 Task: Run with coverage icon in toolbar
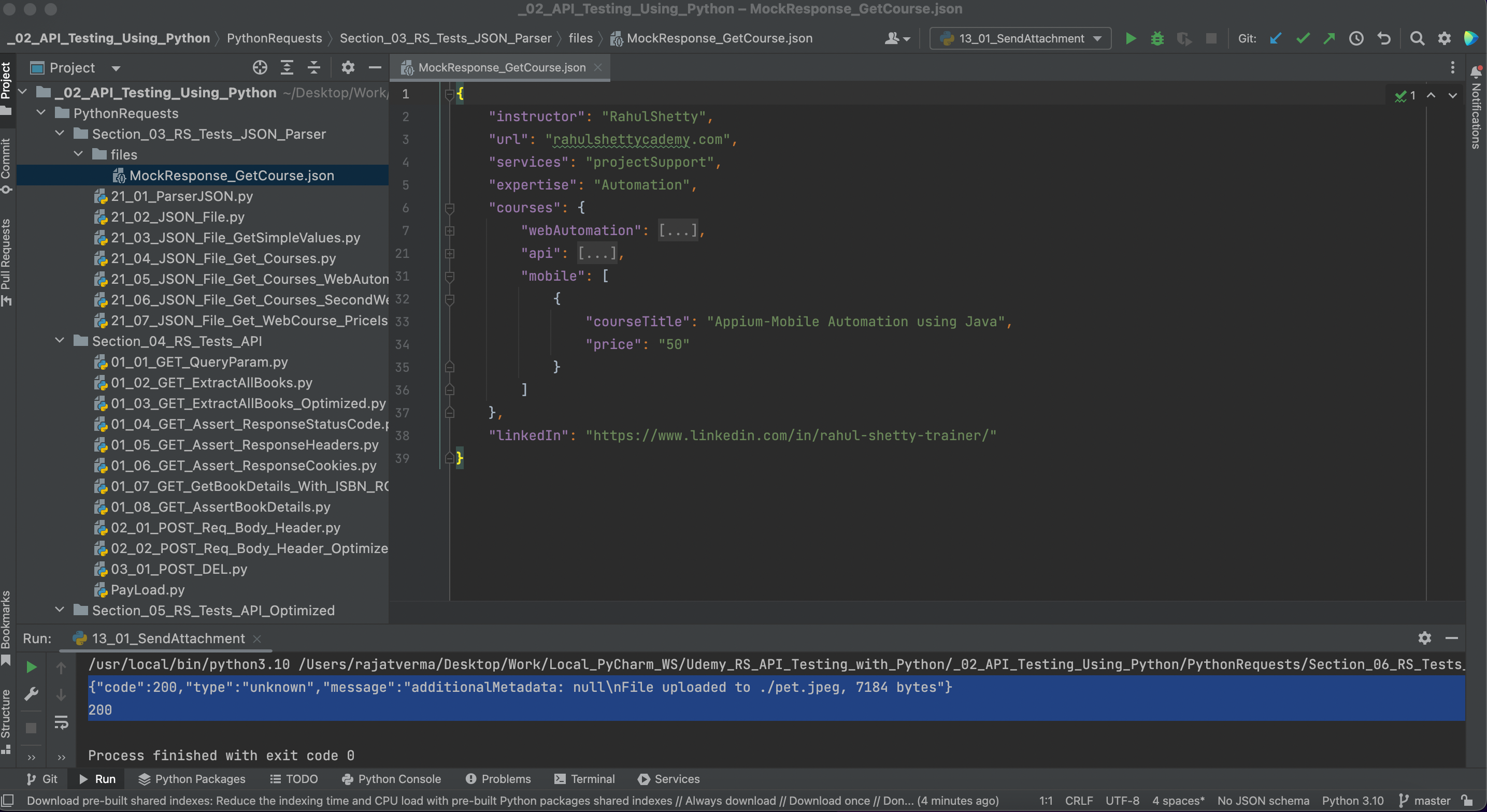[x=1184, y=39]
